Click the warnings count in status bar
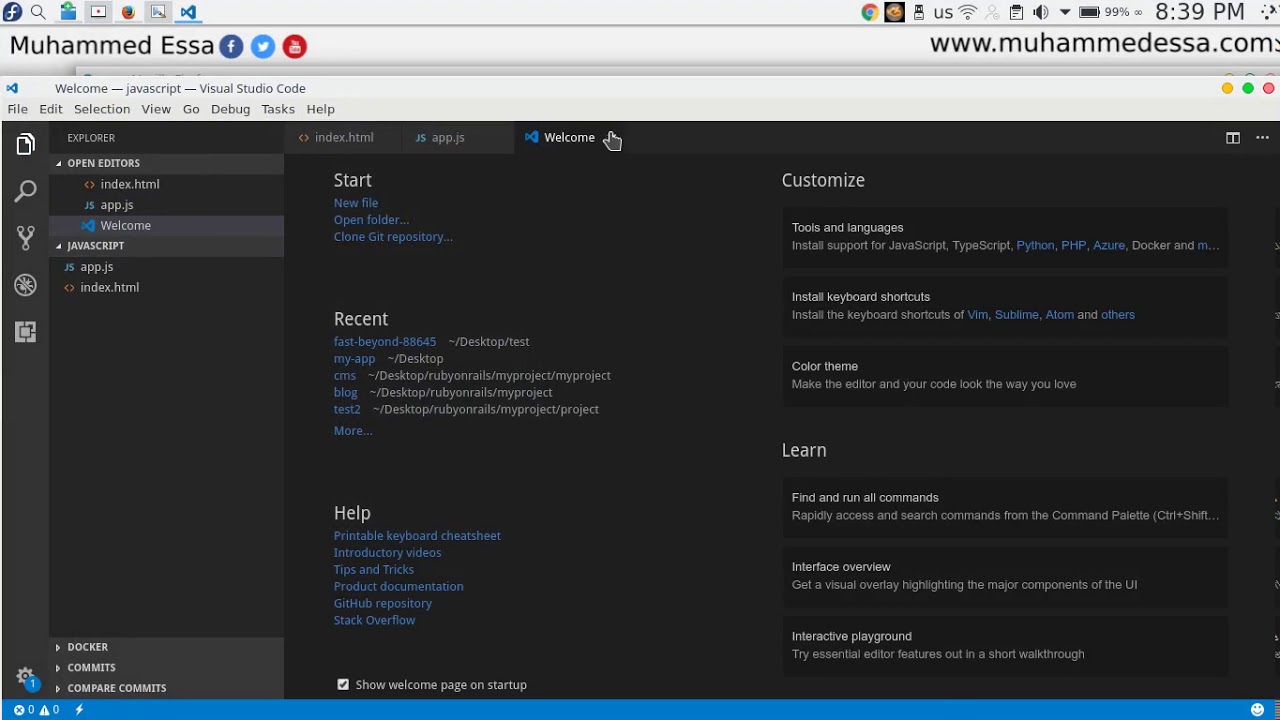The height and width of the screenshot is (720, 1280). pos(49,710)
